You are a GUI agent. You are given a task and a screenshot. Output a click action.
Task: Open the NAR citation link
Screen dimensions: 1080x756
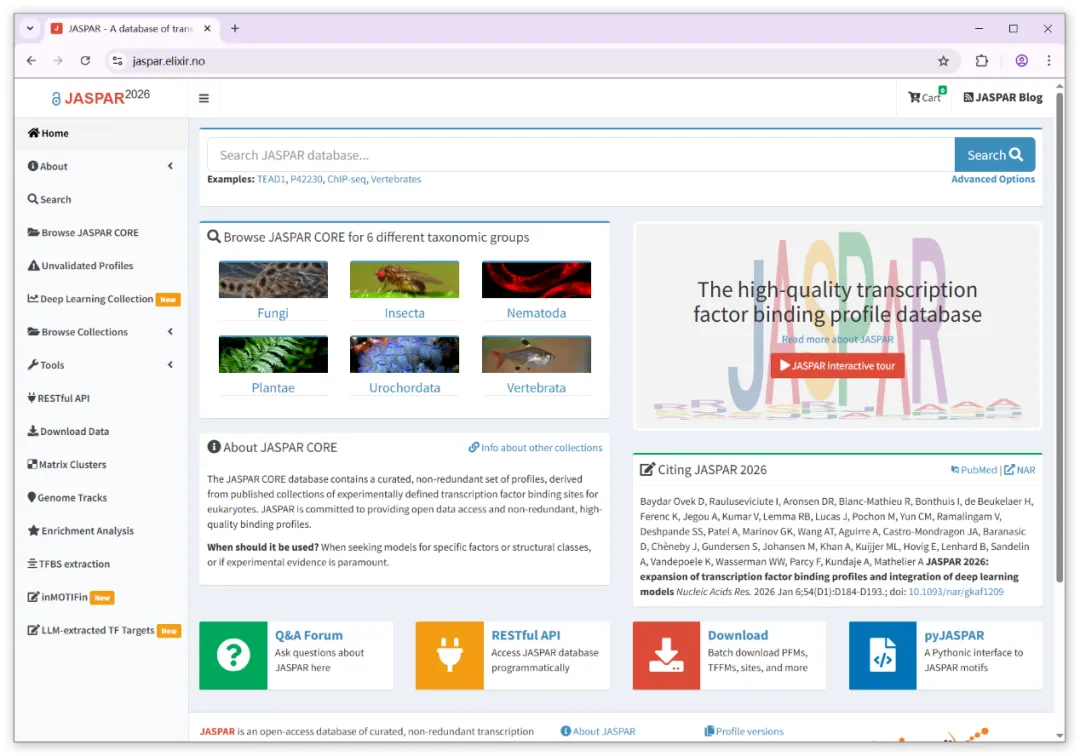pyautogui.click(x=1019, y=470)
